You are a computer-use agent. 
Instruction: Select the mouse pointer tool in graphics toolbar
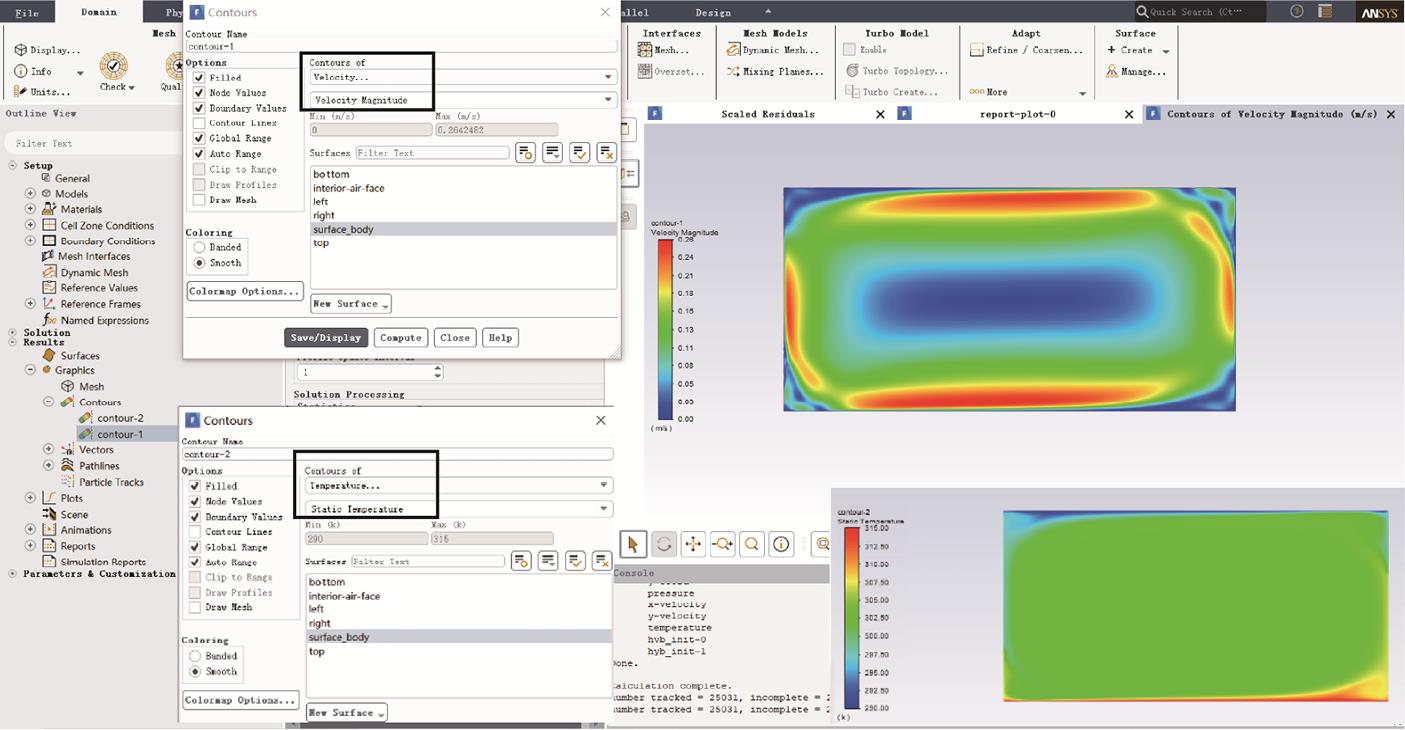click(632, 544)
